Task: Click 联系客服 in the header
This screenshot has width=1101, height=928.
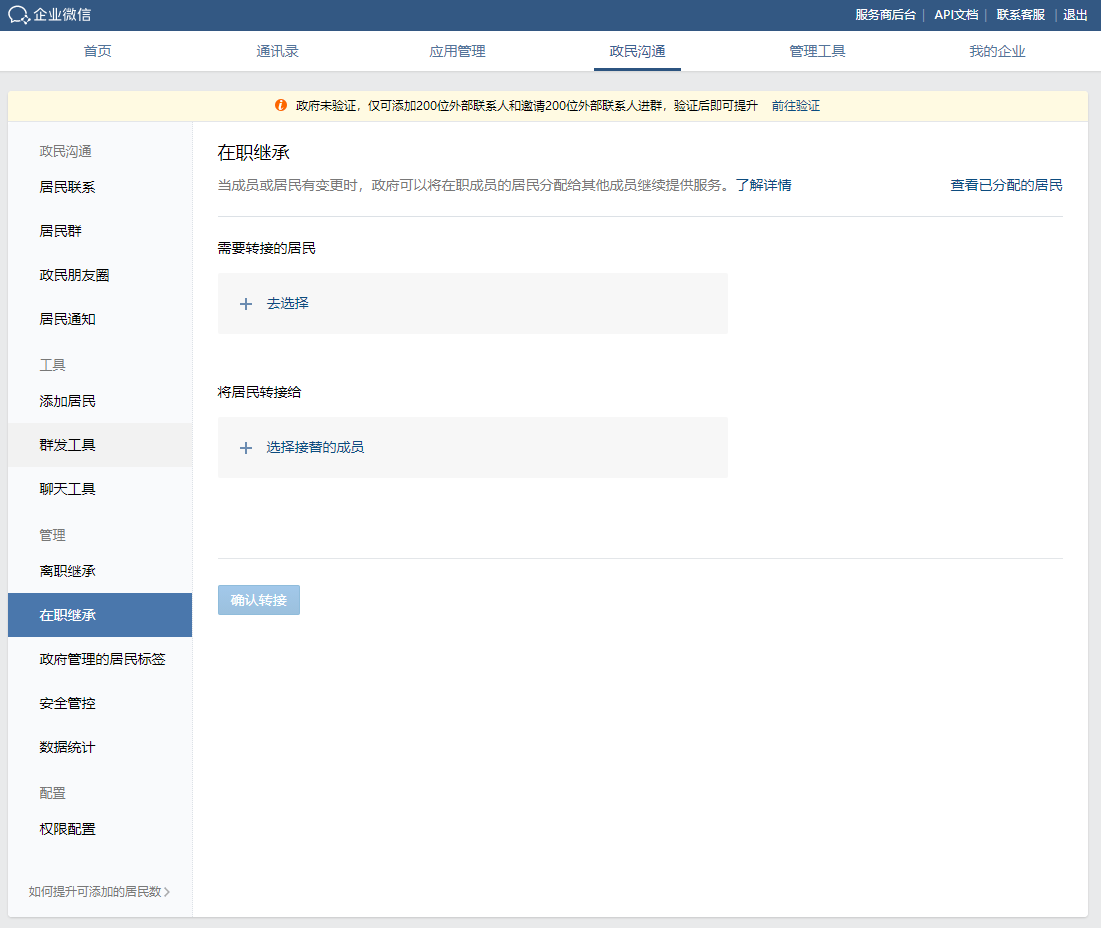Action: click(1020, 15)
